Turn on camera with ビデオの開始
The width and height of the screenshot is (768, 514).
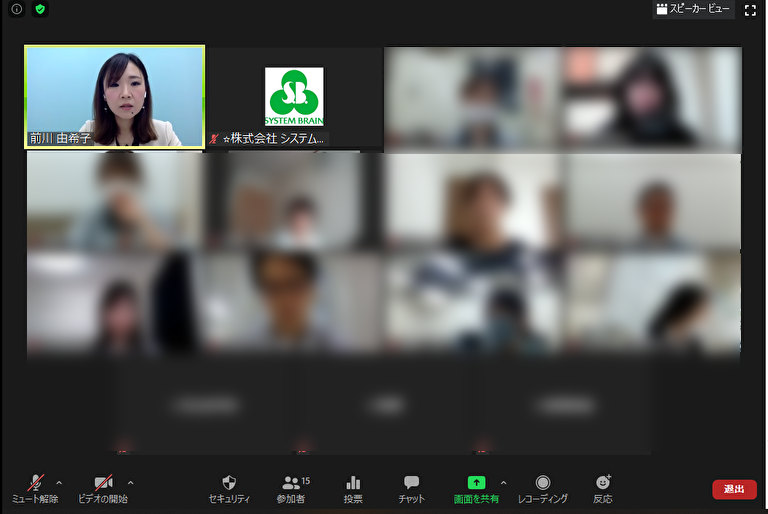[103, 488]
